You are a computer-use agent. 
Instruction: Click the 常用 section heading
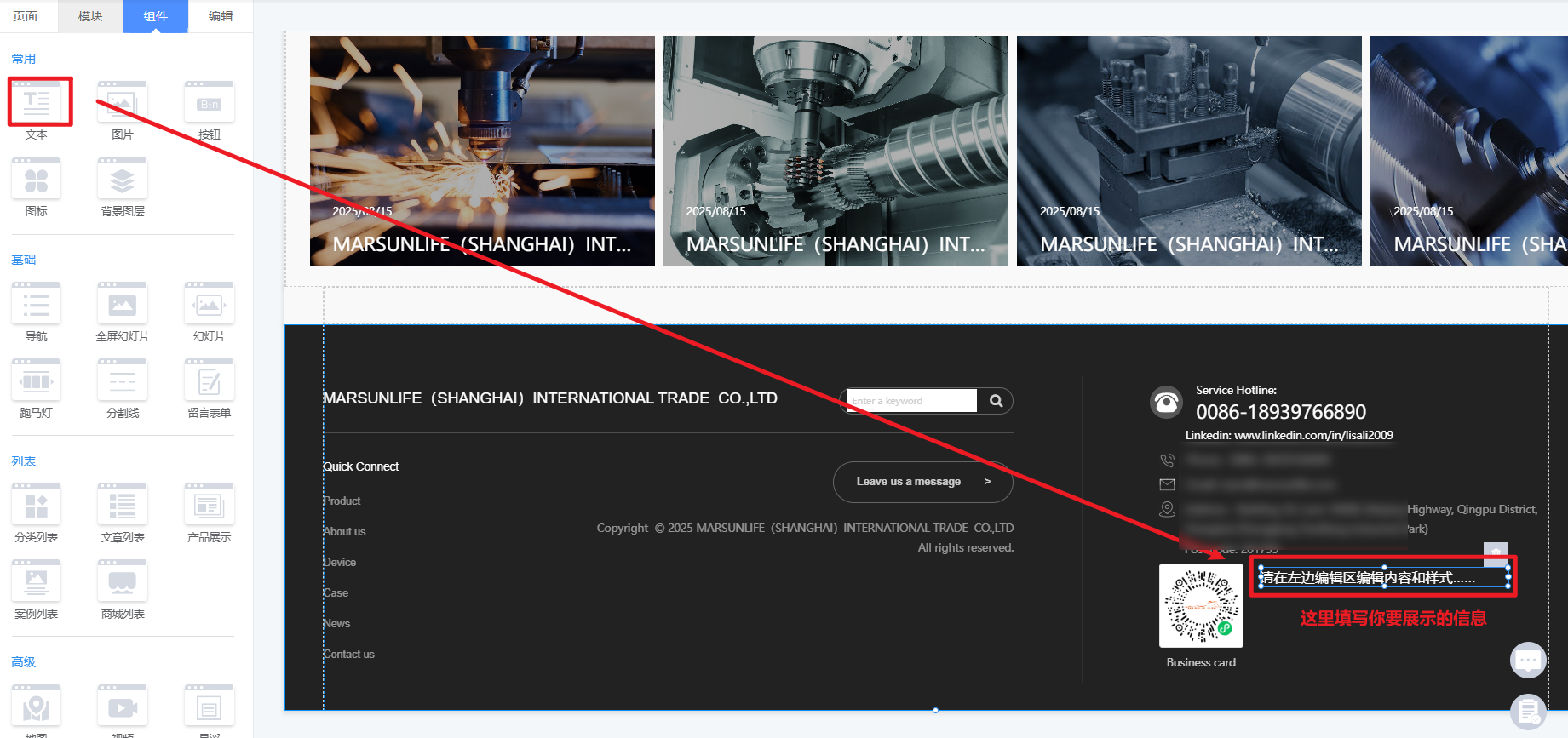24,59
